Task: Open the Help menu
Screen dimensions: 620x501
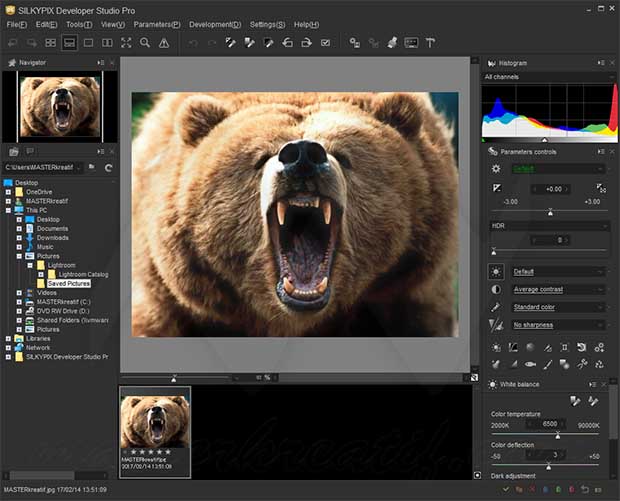Action: pyautogui.click(x=306, y=25)
